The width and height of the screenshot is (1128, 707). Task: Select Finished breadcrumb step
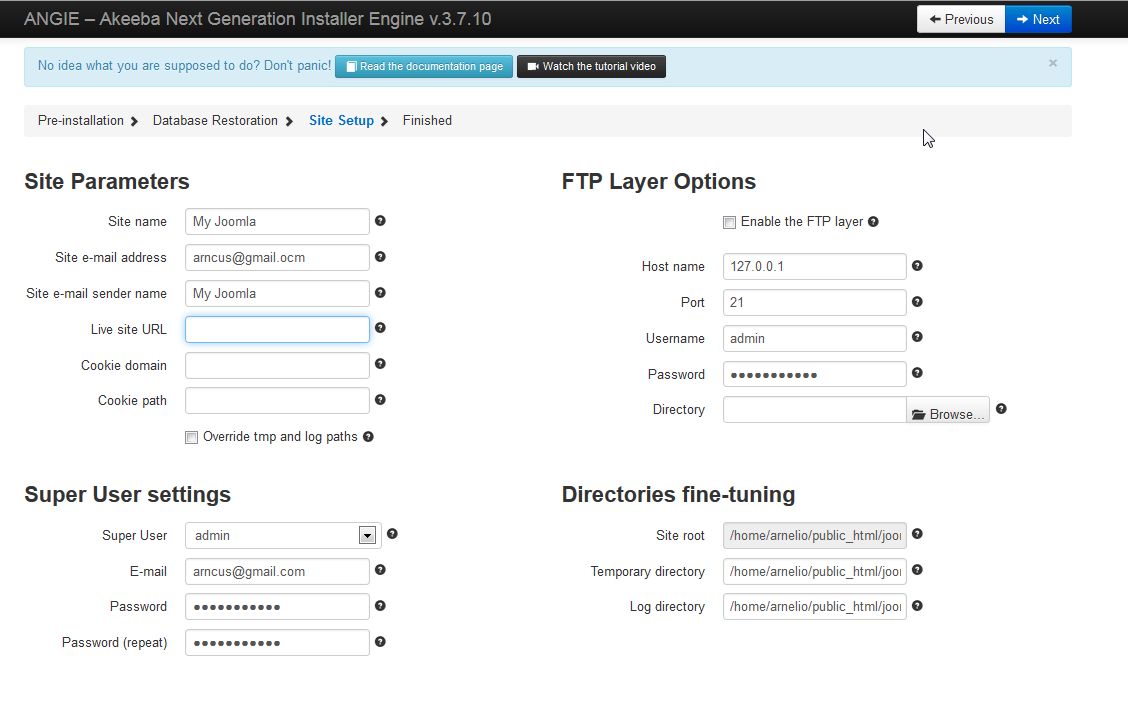[x=427, y=120]
